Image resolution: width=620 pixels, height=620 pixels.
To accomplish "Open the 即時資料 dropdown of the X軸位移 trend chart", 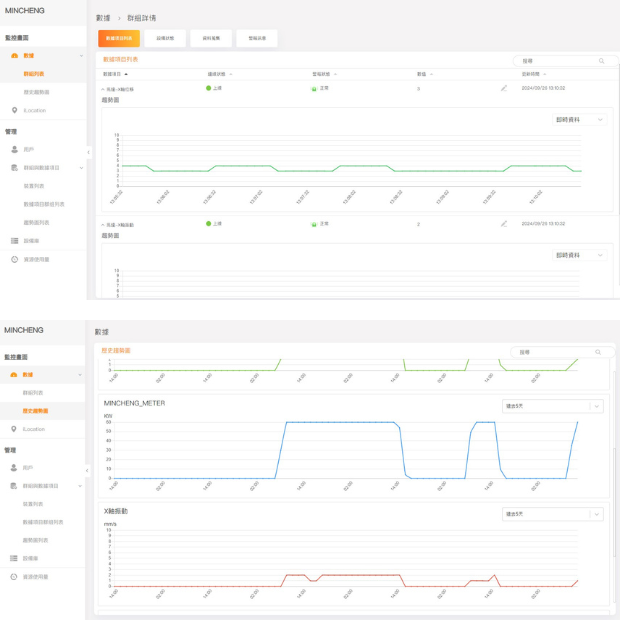I will coord(579,120).
